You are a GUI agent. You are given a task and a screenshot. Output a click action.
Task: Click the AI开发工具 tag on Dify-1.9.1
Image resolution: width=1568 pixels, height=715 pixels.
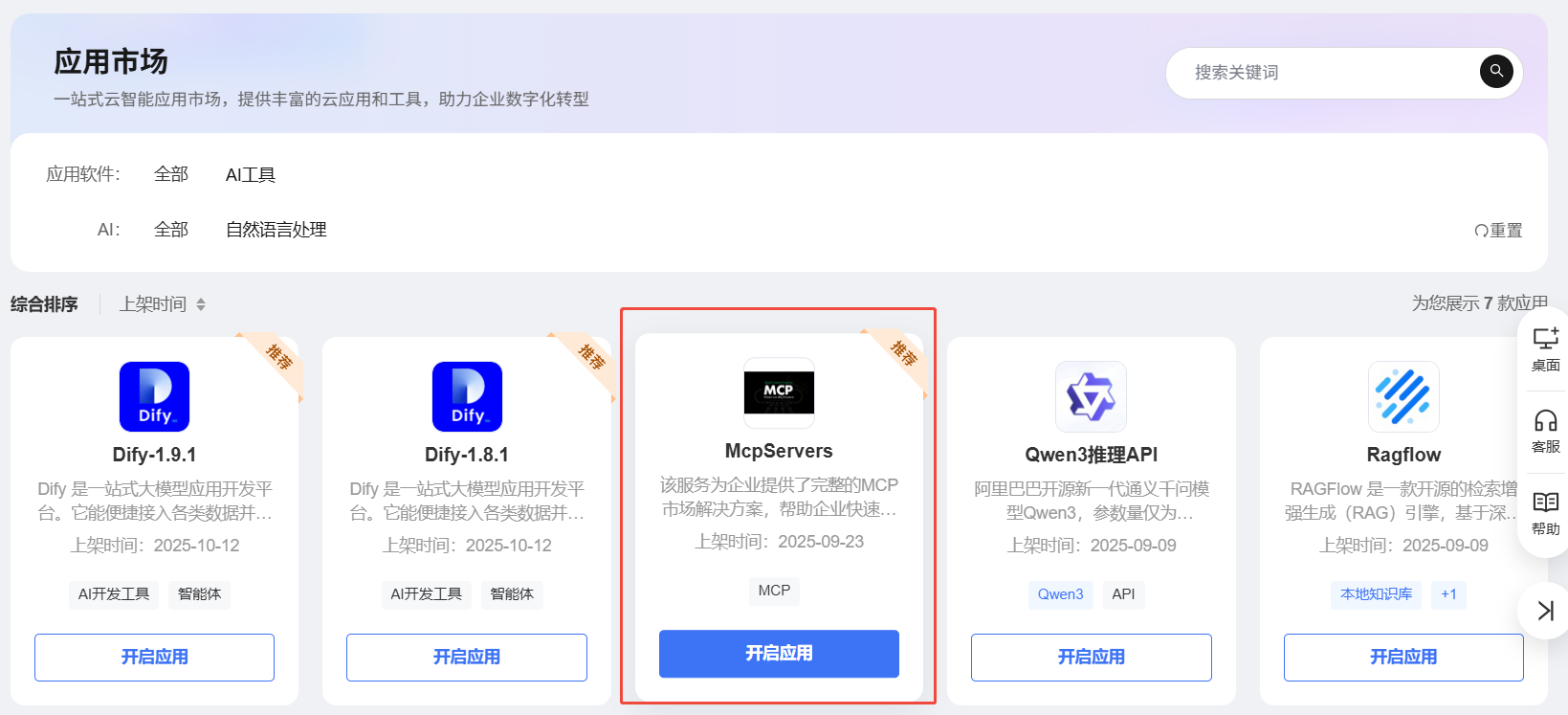click(114, 594)
